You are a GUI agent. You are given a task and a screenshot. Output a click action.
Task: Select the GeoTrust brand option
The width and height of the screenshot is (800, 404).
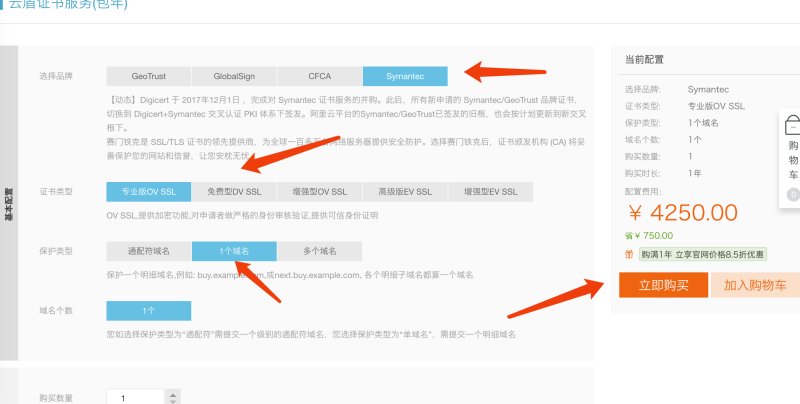pyautogui.click(x=148, y=76)
